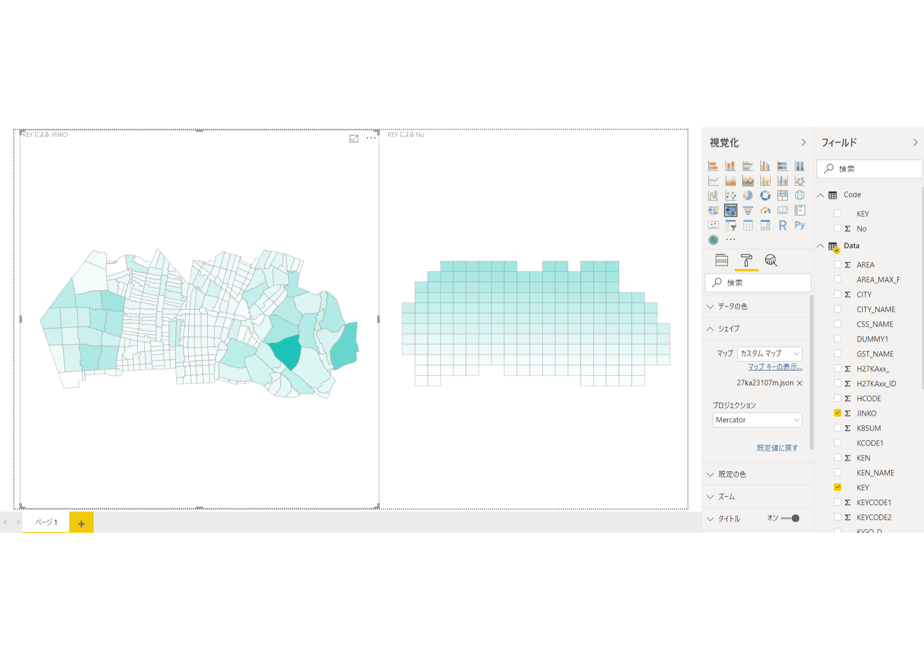Switch to ページ 1 tab
The width and height of the screenshot is (924, 660).
(46, 522)
